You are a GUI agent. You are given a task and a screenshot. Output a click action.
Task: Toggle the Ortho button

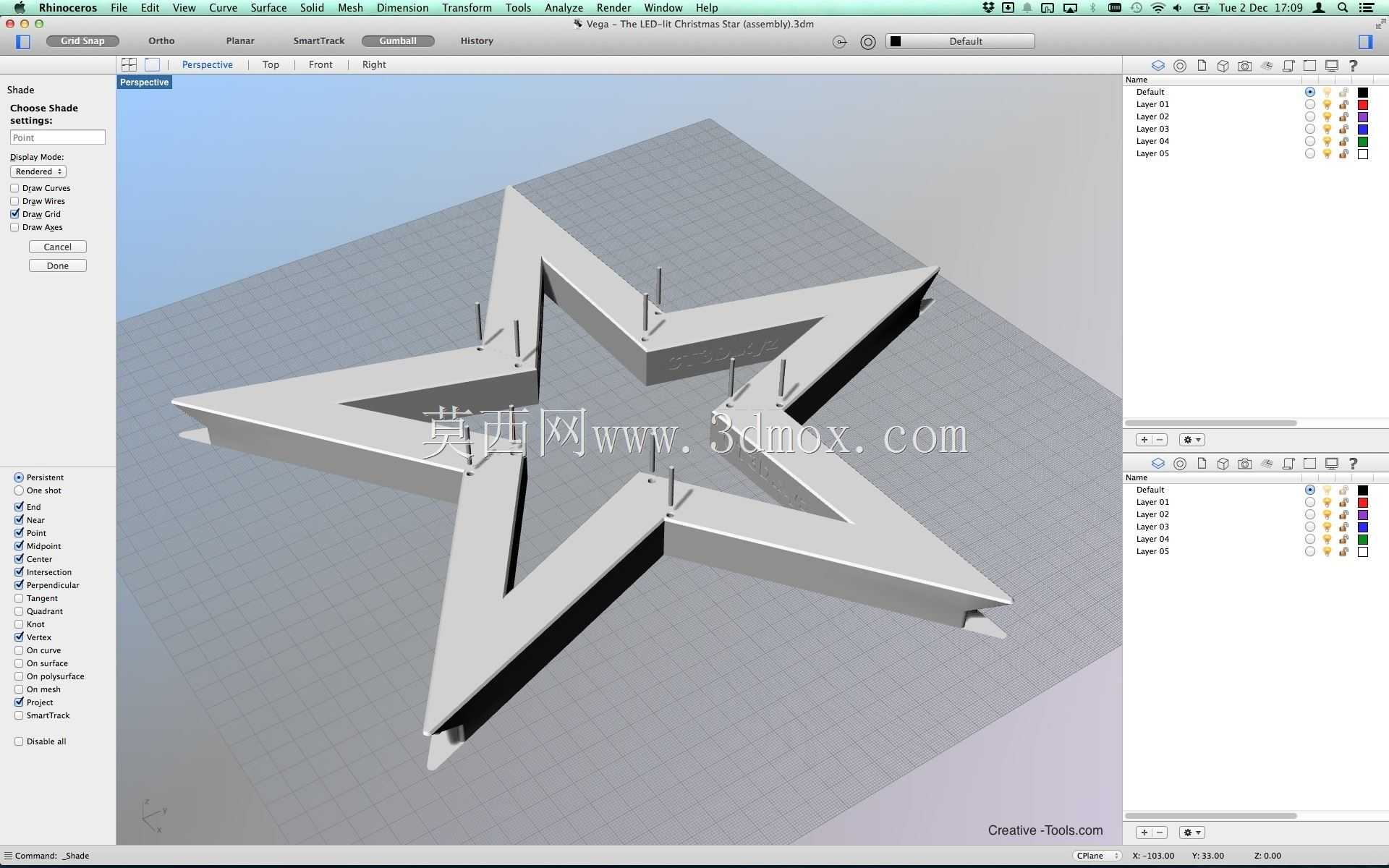[x=161, y=41]
